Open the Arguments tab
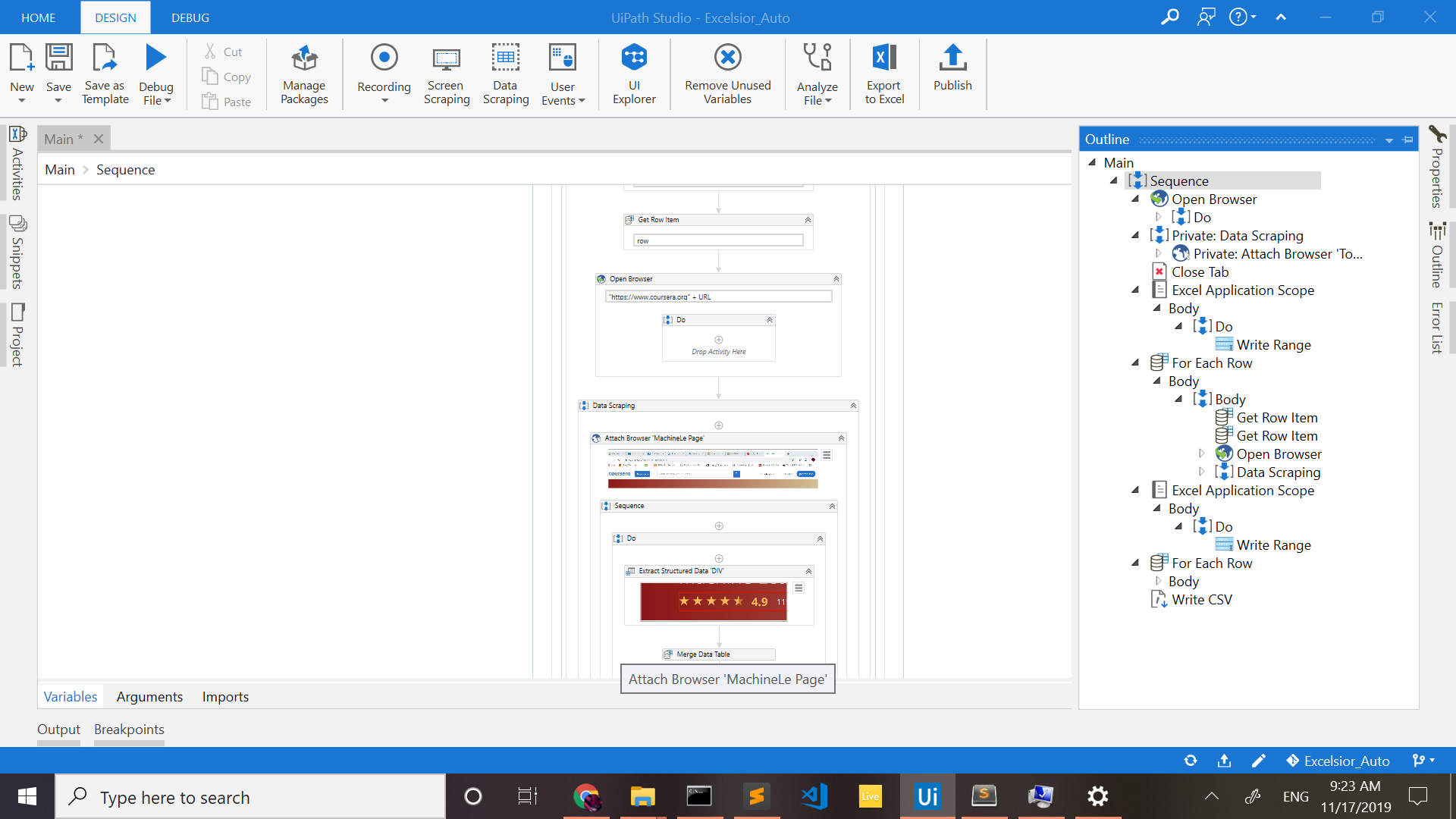1456x819 pixels. pyautogui.click(x=149, y=696)
